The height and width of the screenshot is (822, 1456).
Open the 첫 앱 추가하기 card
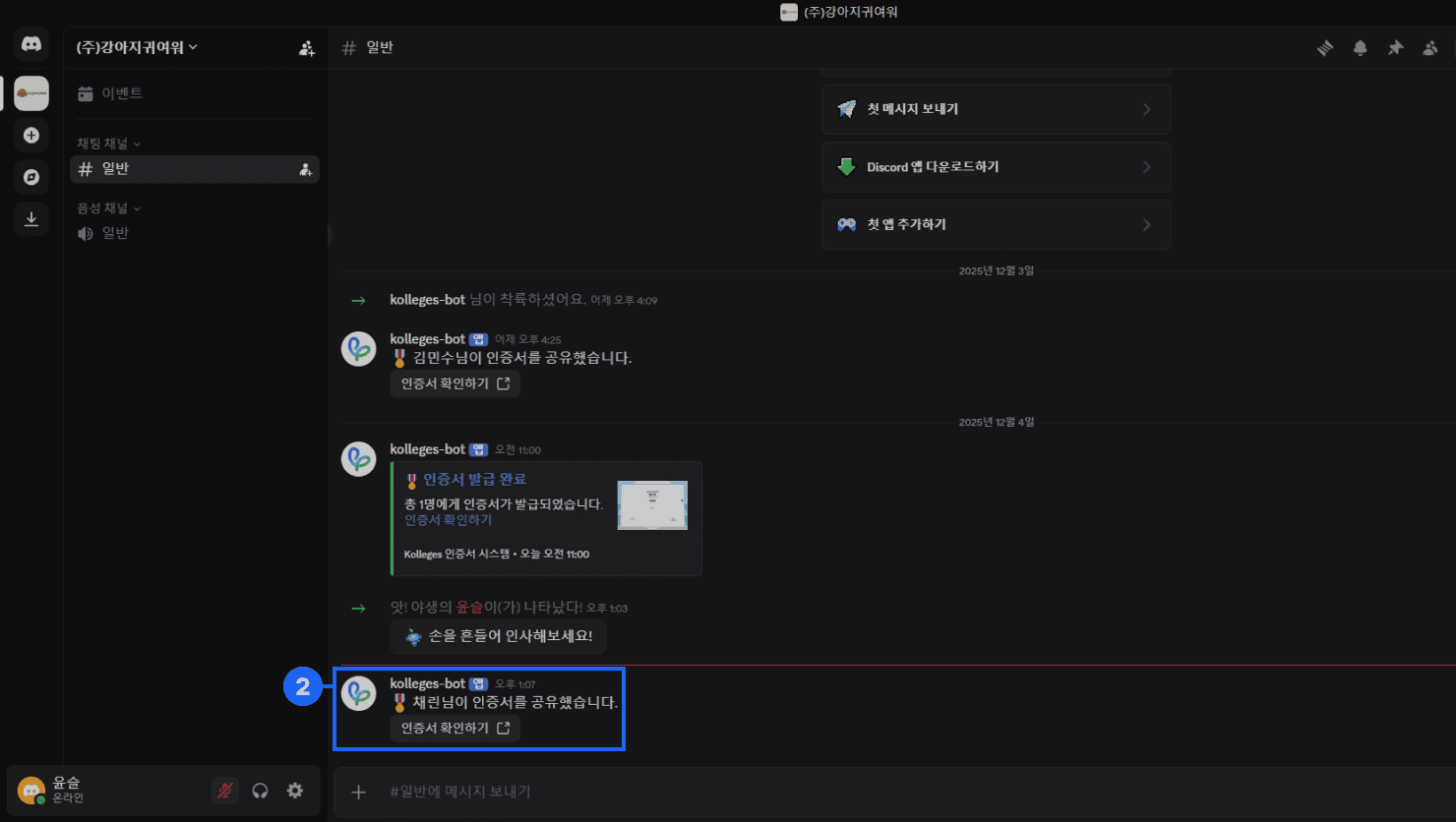996,224
